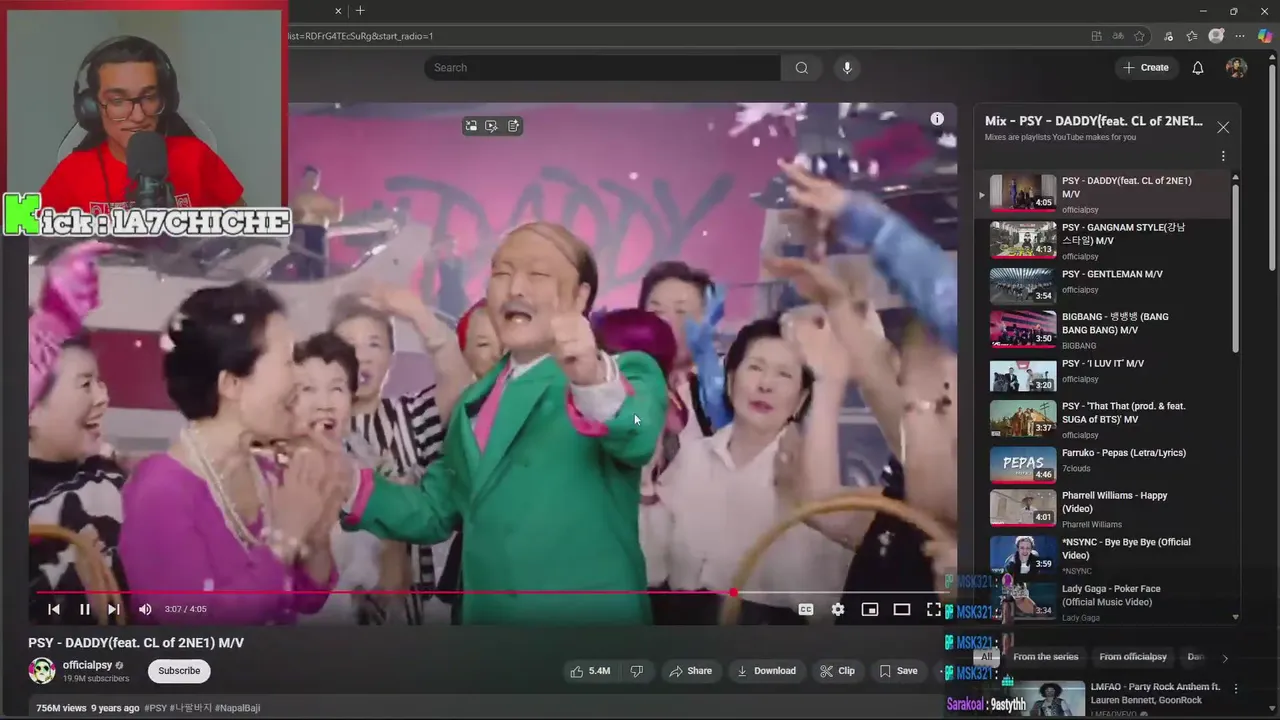Expand more filter chips with arrow
This screenshot has width=1280, height=720.
[x=1225, y=658]
